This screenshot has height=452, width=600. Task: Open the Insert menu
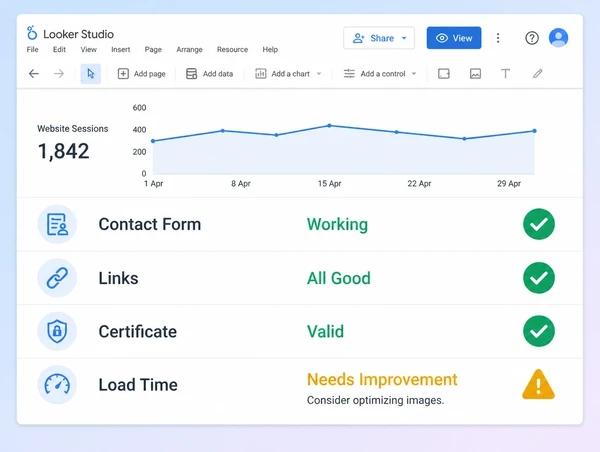(x=121, y=49)
